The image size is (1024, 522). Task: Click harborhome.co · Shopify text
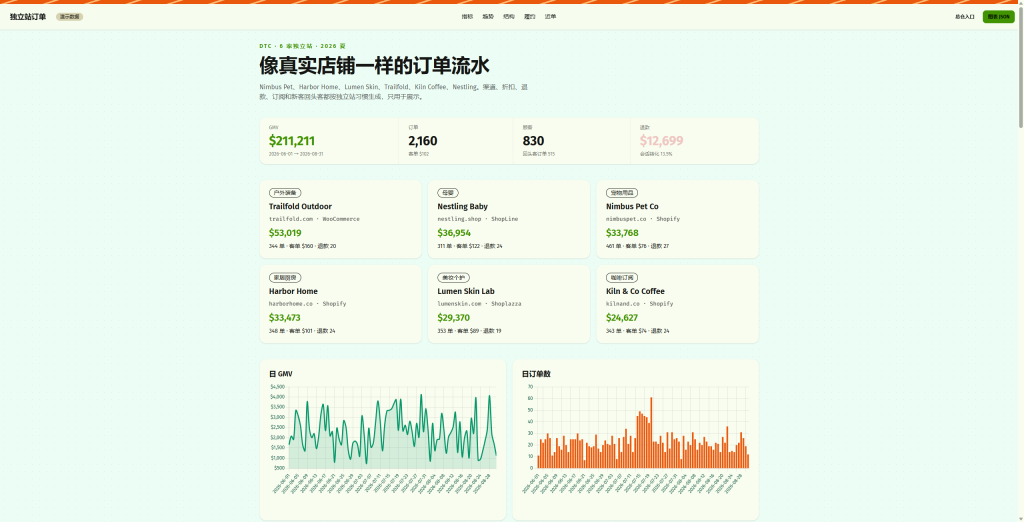coord(307,304)
